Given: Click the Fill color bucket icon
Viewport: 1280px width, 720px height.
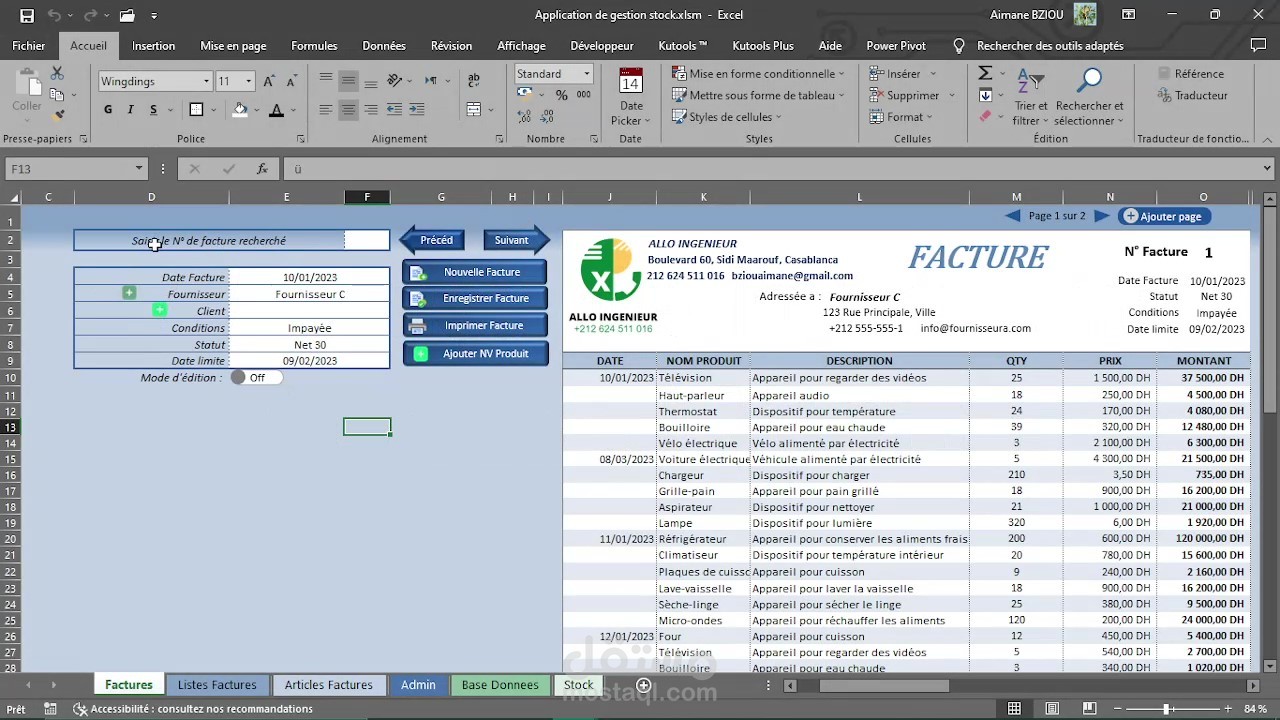Looking at the screenshot, I should click(x=238, y=109).
